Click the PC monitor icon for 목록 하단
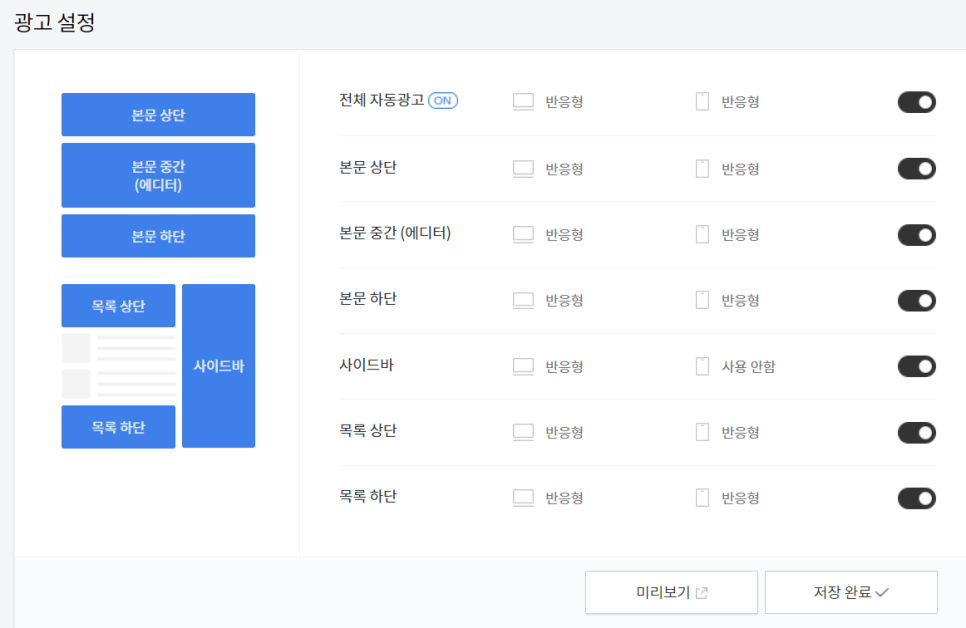The width and height of the screenshot is (966, 628). [x=523, y=498]
